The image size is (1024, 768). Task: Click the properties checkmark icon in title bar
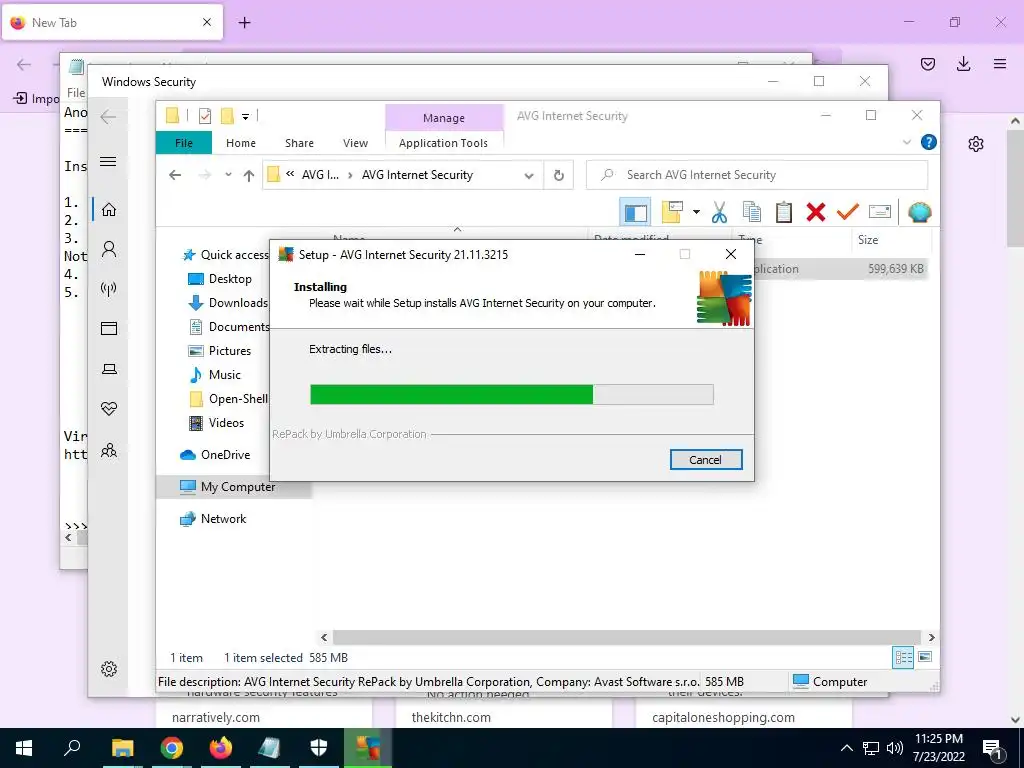point(205,116)
